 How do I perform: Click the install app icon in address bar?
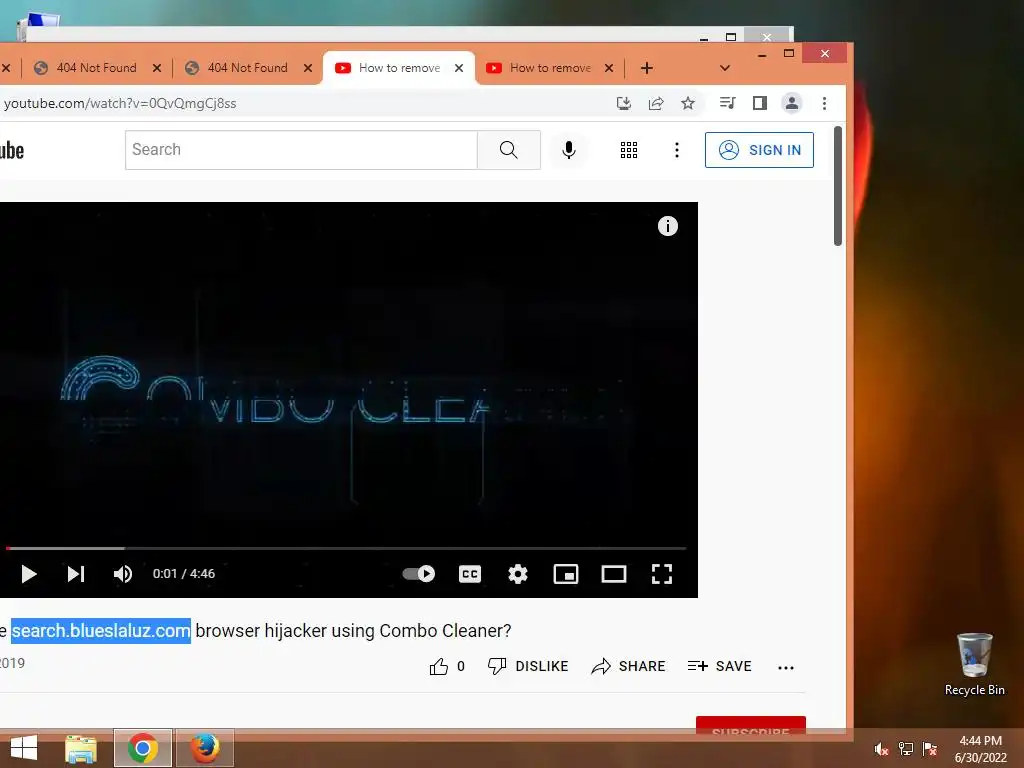pyautogui.click(x=624, y=103)
